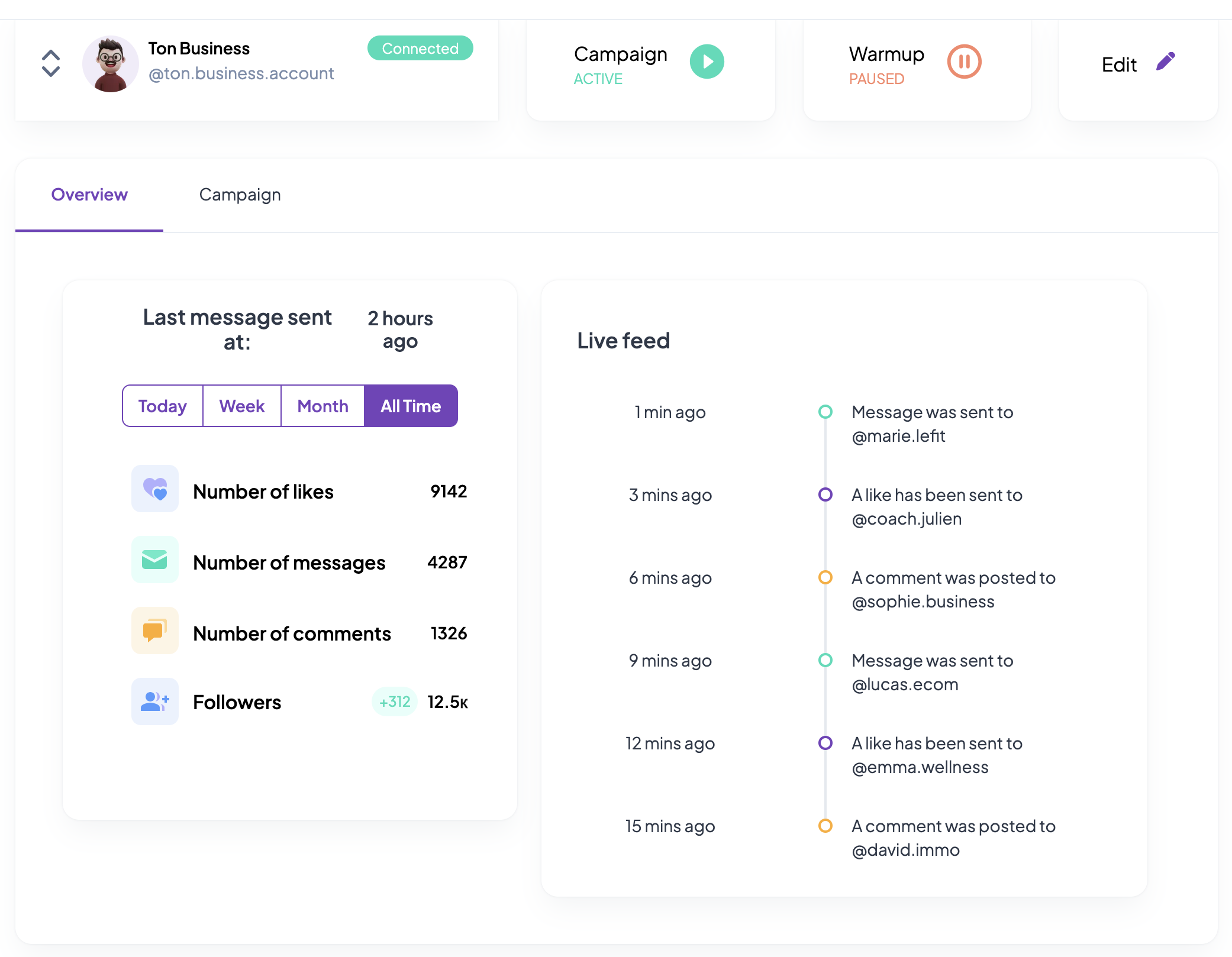Click the Warmup PAUSED status text
Image resolution: width=1232 pixels, height=957 pixels.
click(877, 79)
